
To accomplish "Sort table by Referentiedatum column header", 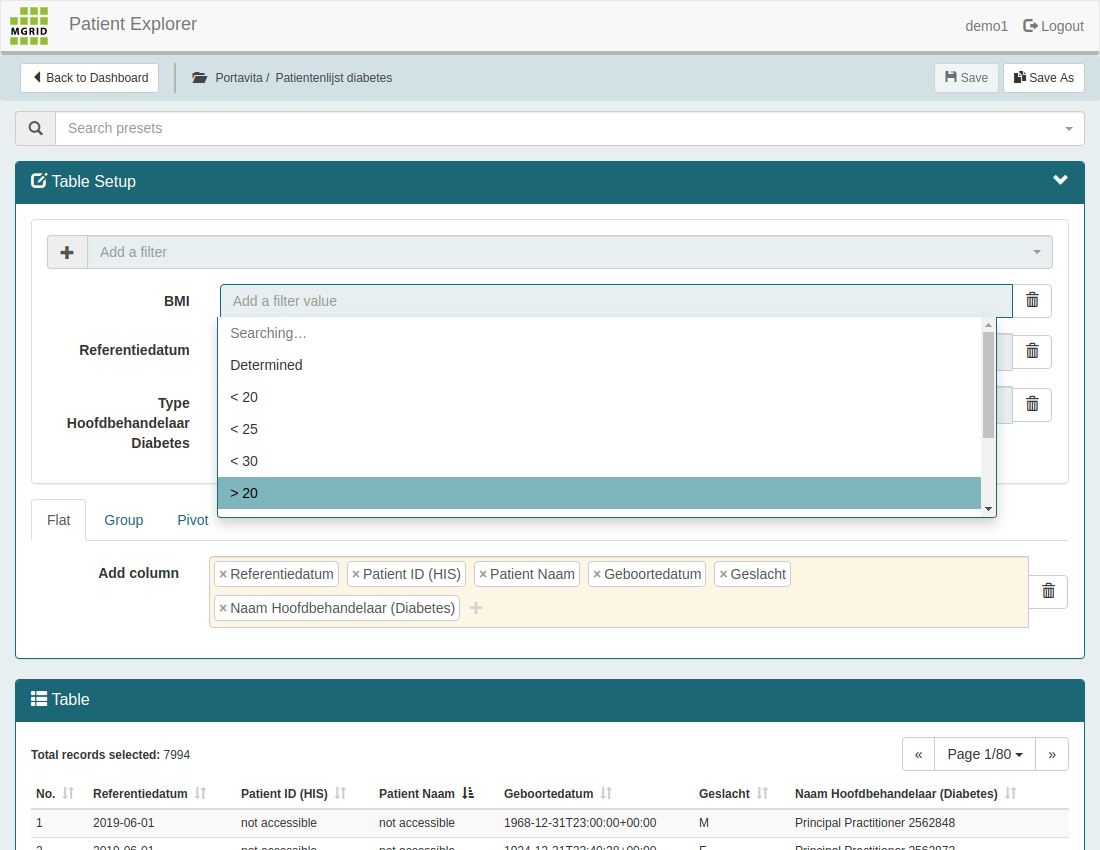I will pyautogui.click(x=200, y=793).
